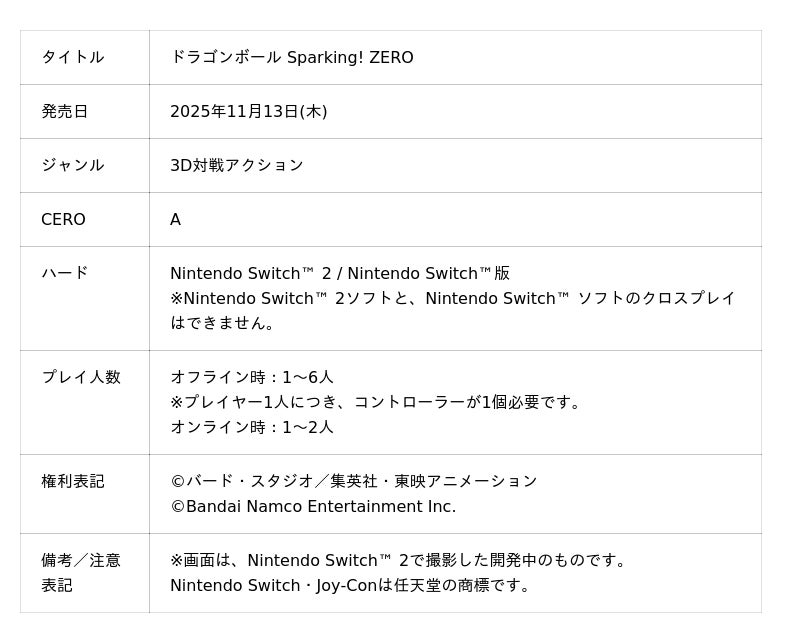Image resolution: width=800 pixels, height=643 pixels.
Task: Select the オフライン時:1〜6人 line
Action: (x=251, y=377)
